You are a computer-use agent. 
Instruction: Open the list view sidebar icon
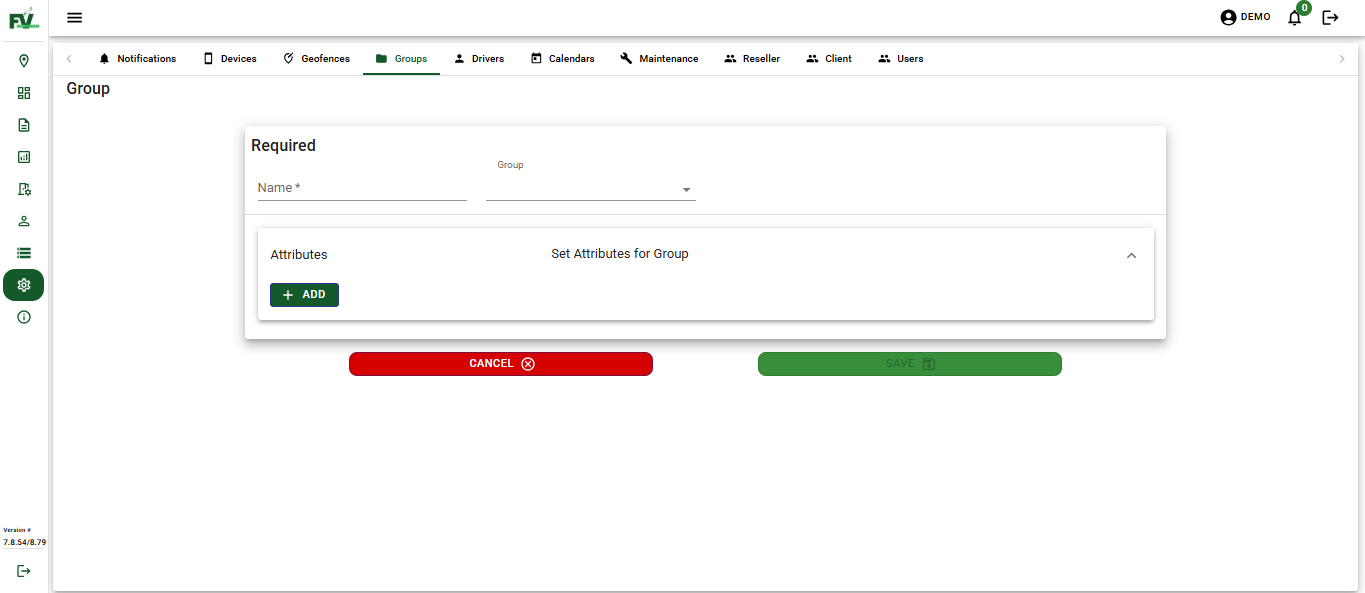tap(23, 253)
